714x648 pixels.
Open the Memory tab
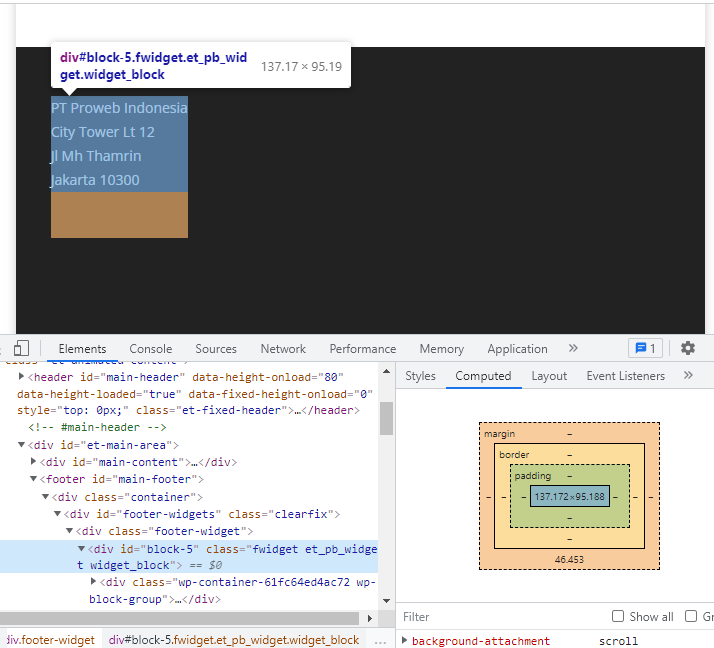click(442, 349)
